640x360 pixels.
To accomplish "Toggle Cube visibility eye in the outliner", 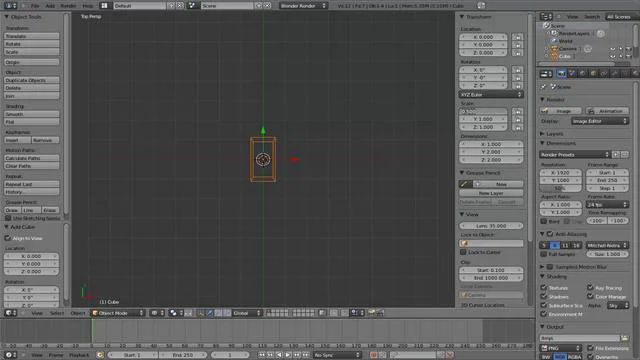I will tap(613, 56).
